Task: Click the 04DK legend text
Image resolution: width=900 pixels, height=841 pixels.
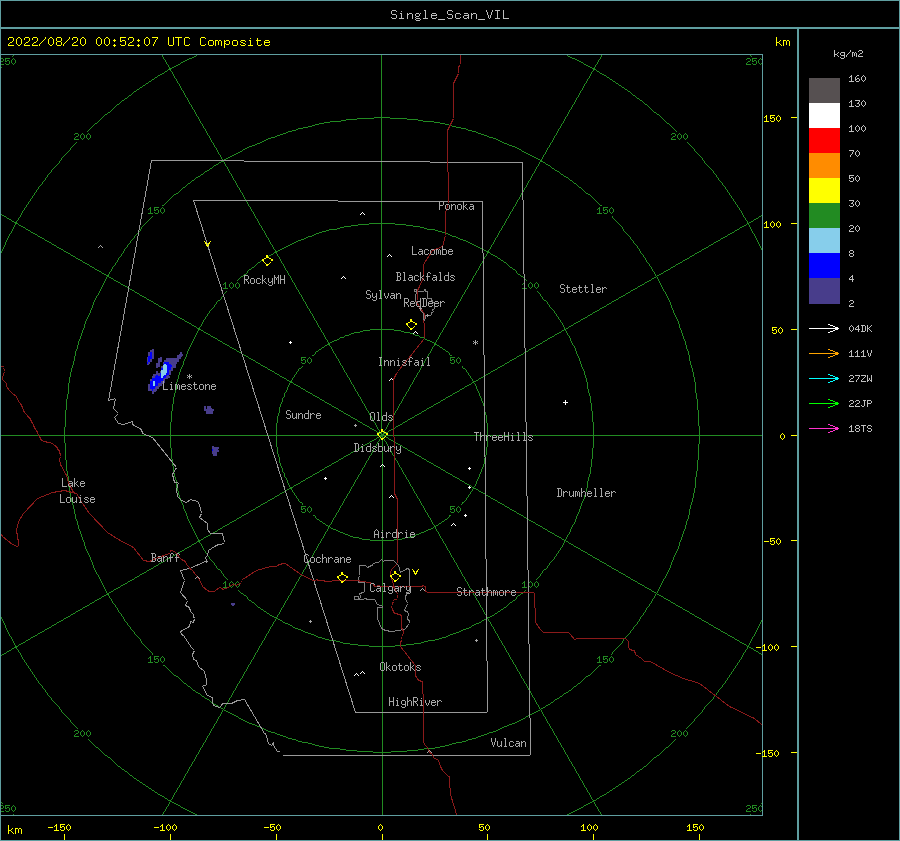Action: click(860, 329)
